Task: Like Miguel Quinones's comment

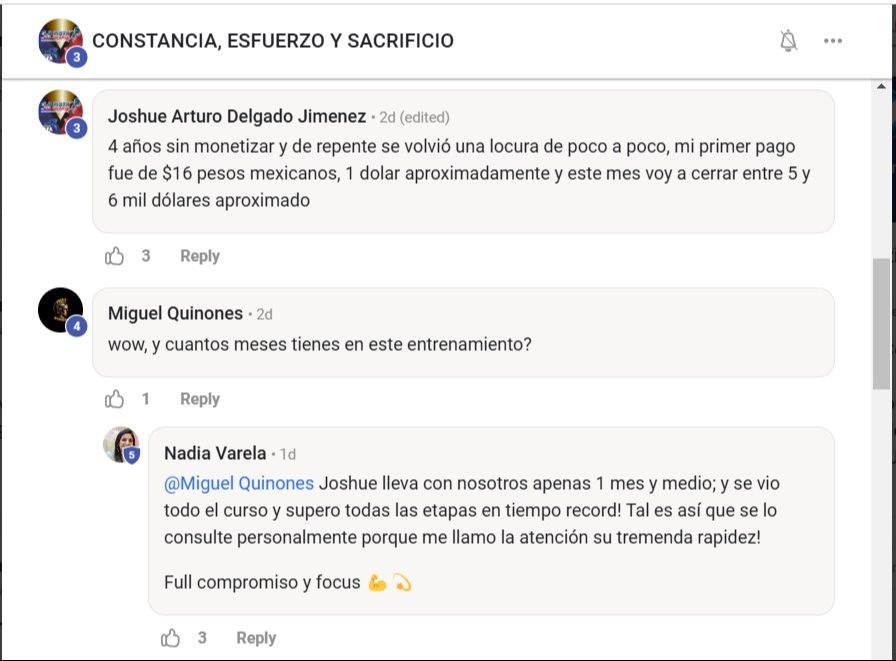Action: click(114, 399)
